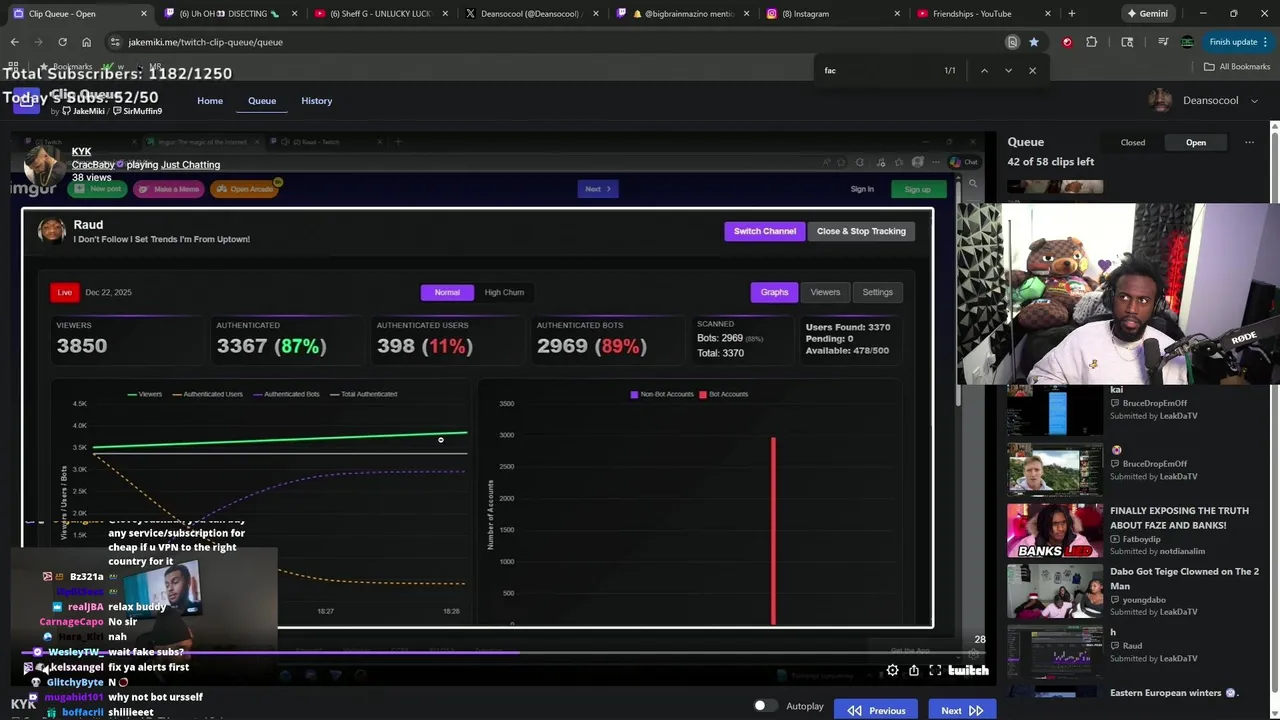
Task: Switch to Friendships YouTube tab
Action: 982,14
